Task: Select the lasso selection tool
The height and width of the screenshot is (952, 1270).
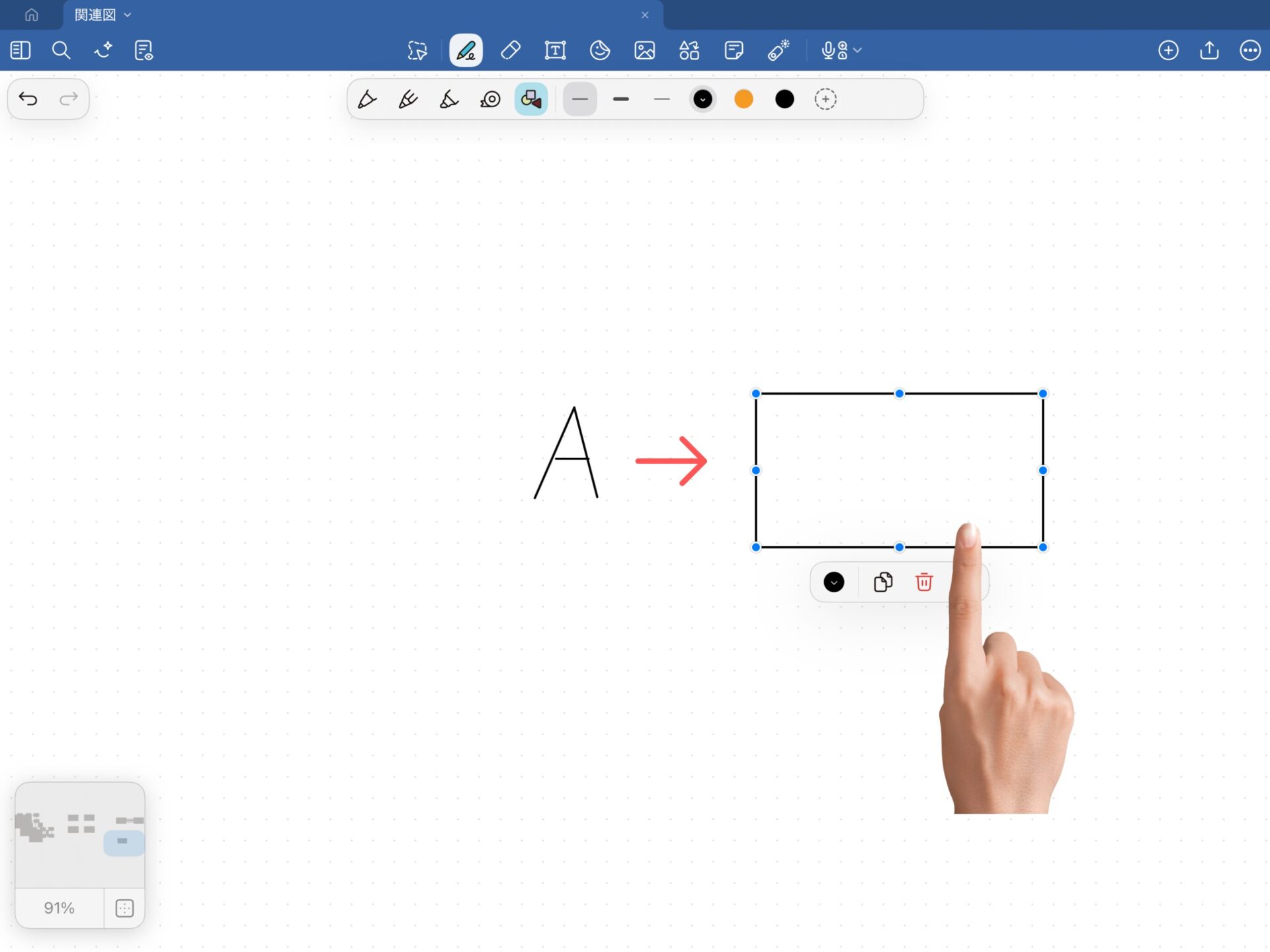Action: (x=417, y=50)
